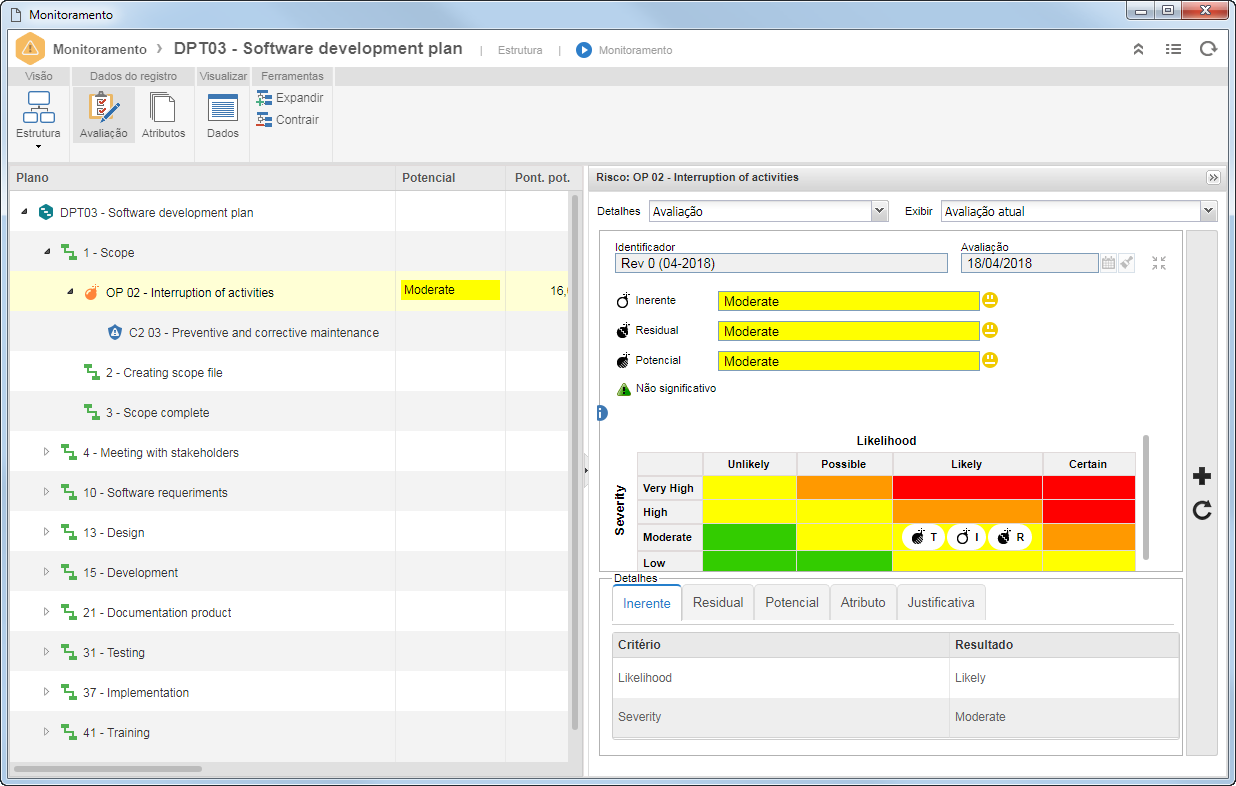Open the list options icon in header
Screen dimensions: 1236x786
click(x=1173, y=49)
